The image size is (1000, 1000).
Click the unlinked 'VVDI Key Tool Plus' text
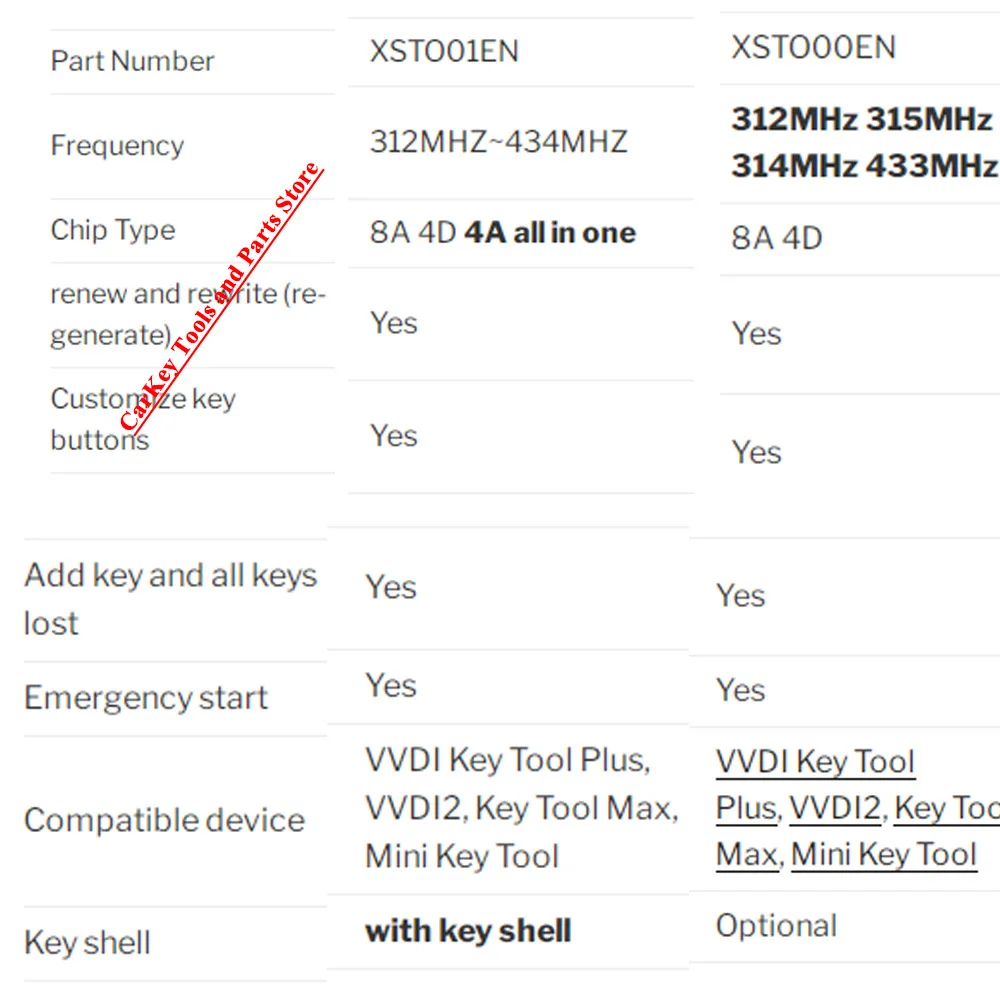click(x=508, y=760)
